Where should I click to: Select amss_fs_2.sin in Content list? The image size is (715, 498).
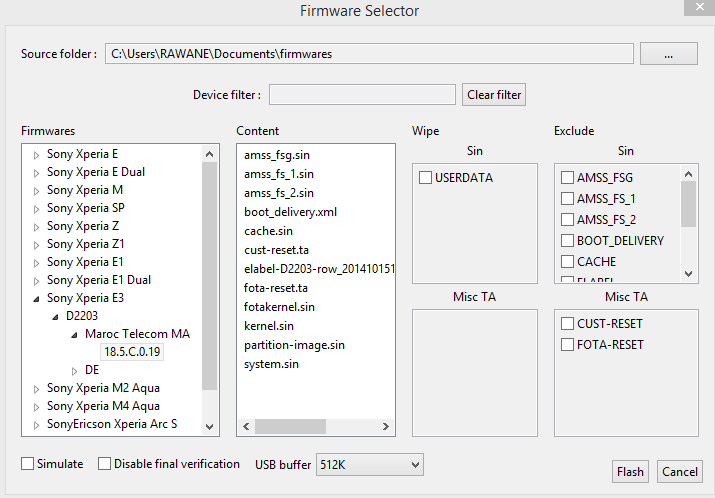[279, 193]
